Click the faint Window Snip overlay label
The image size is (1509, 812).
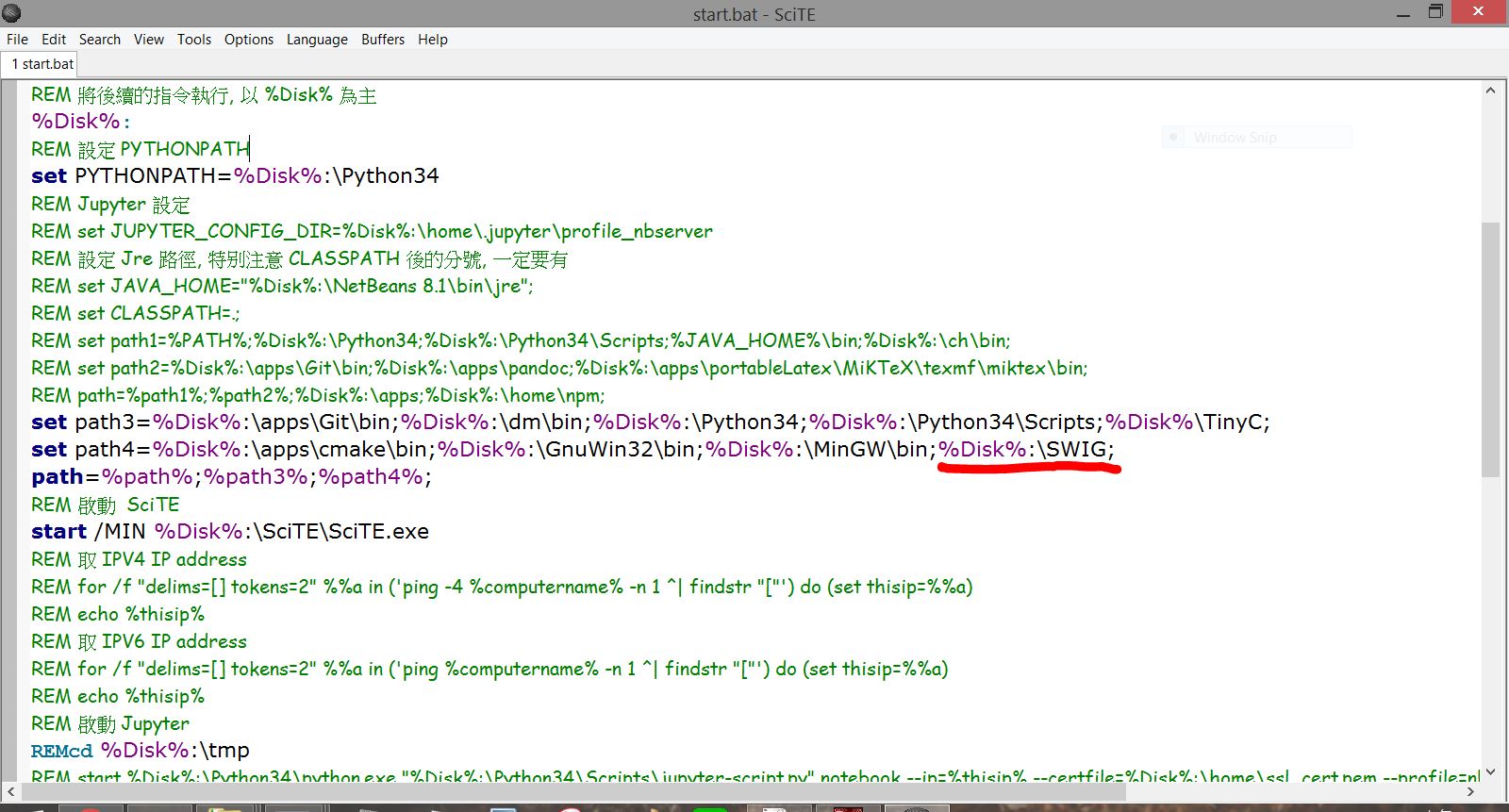(1235, 138)
